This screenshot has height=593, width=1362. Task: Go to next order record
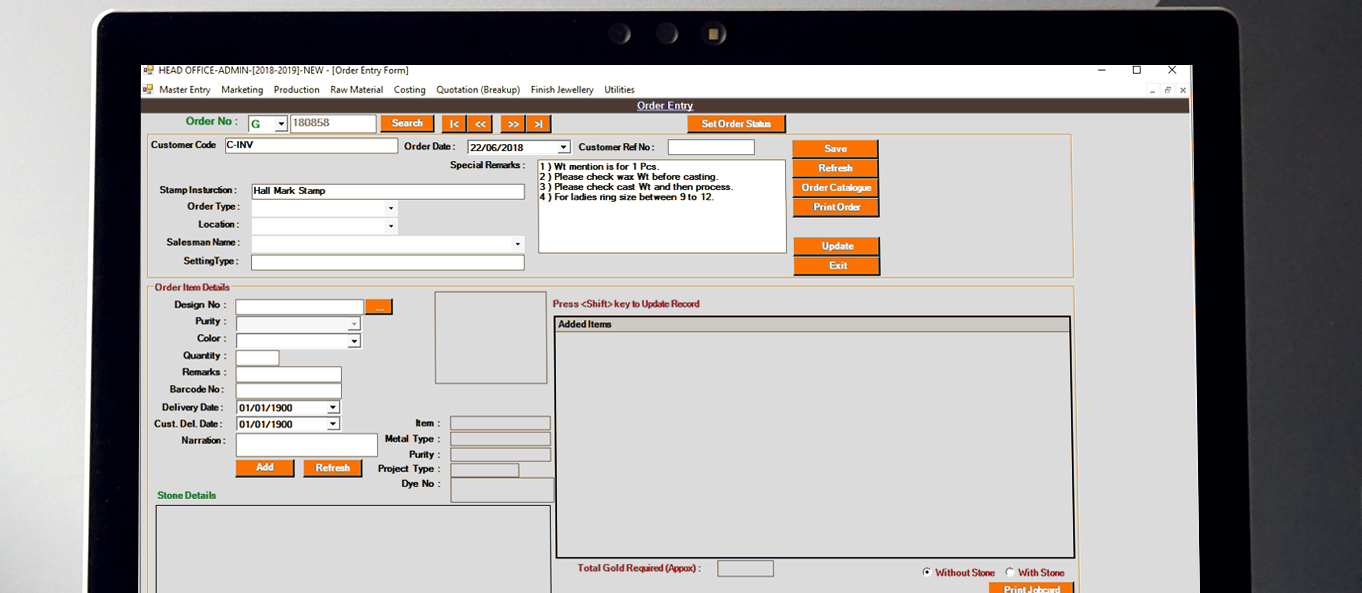513,124
